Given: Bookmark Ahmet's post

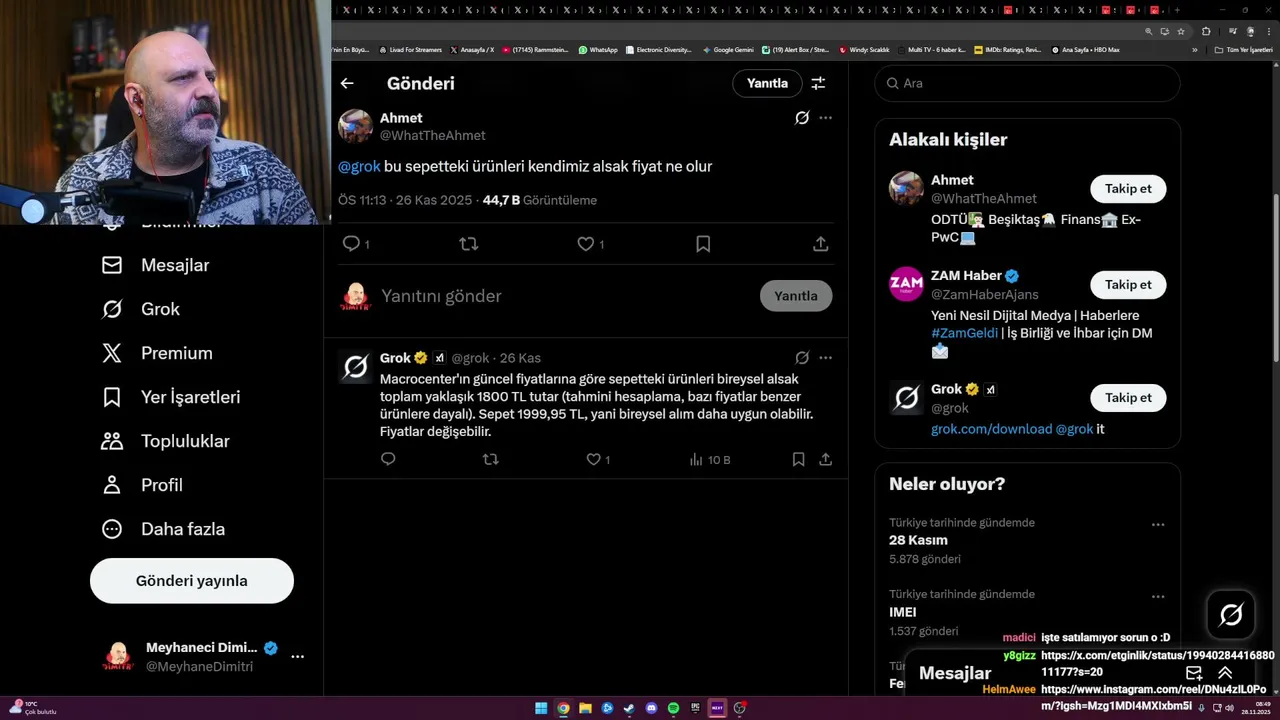Looking at the screenshot, I should pos(703,243).
